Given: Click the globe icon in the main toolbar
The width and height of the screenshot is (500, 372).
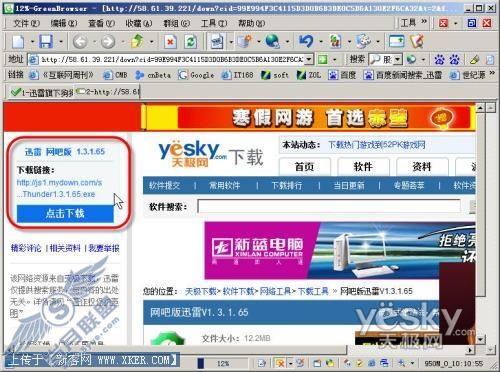Looking at the screenshot, I should (272, 41).
